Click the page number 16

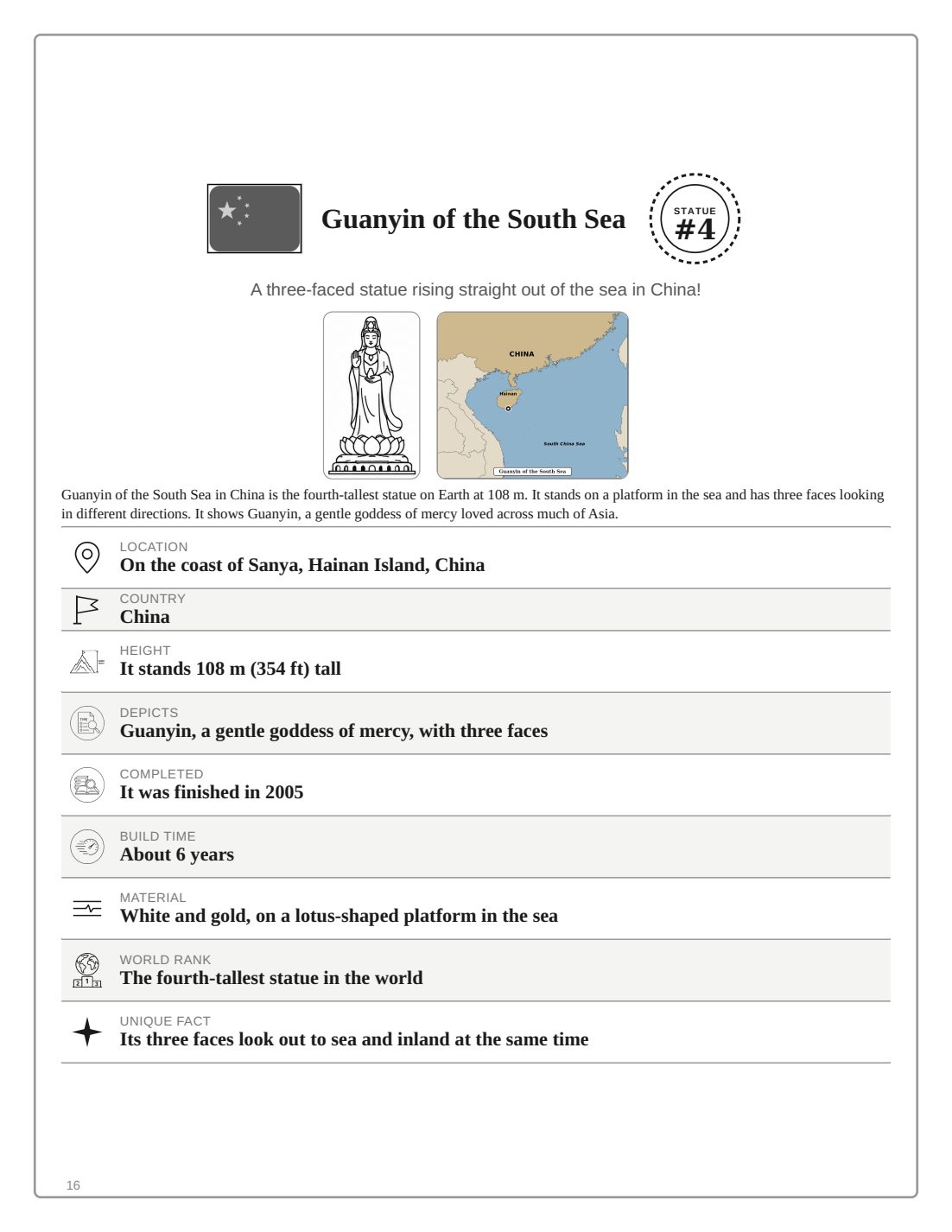73,1185
